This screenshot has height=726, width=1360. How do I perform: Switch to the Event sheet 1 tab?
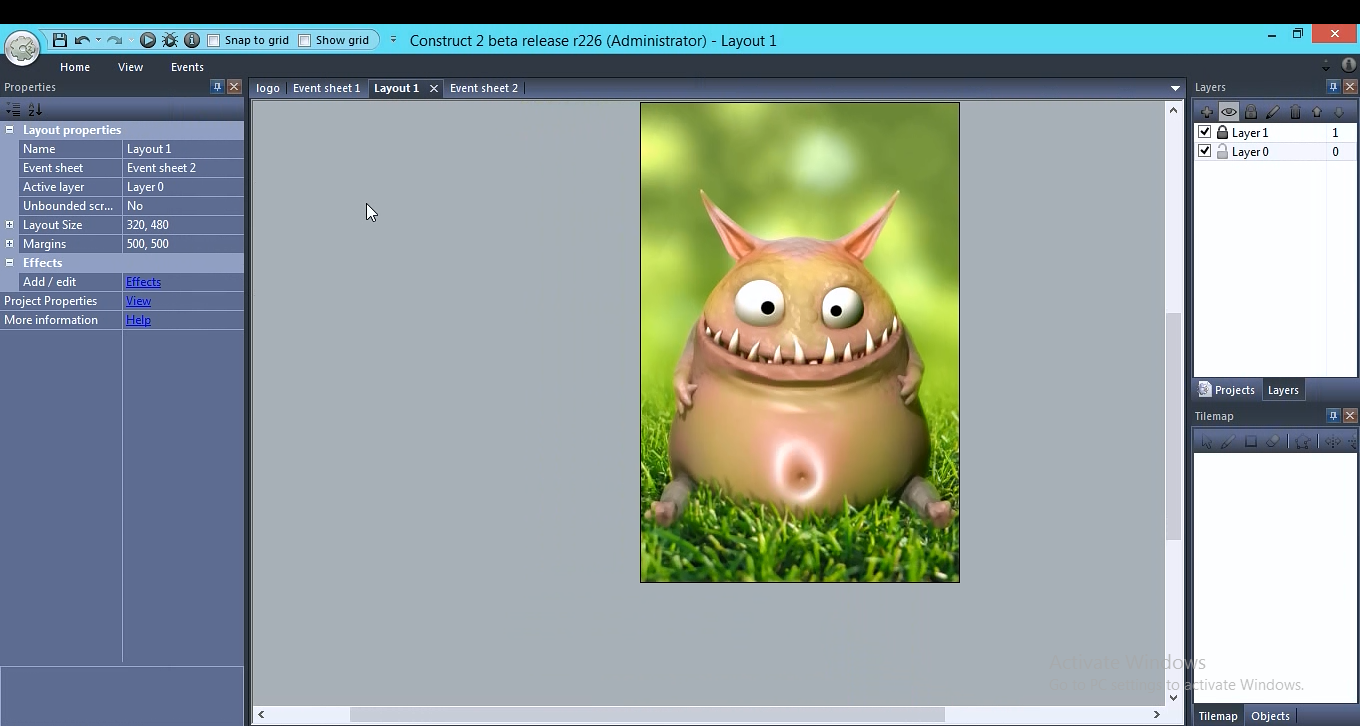pyautogui.click(x=326, y=88)
